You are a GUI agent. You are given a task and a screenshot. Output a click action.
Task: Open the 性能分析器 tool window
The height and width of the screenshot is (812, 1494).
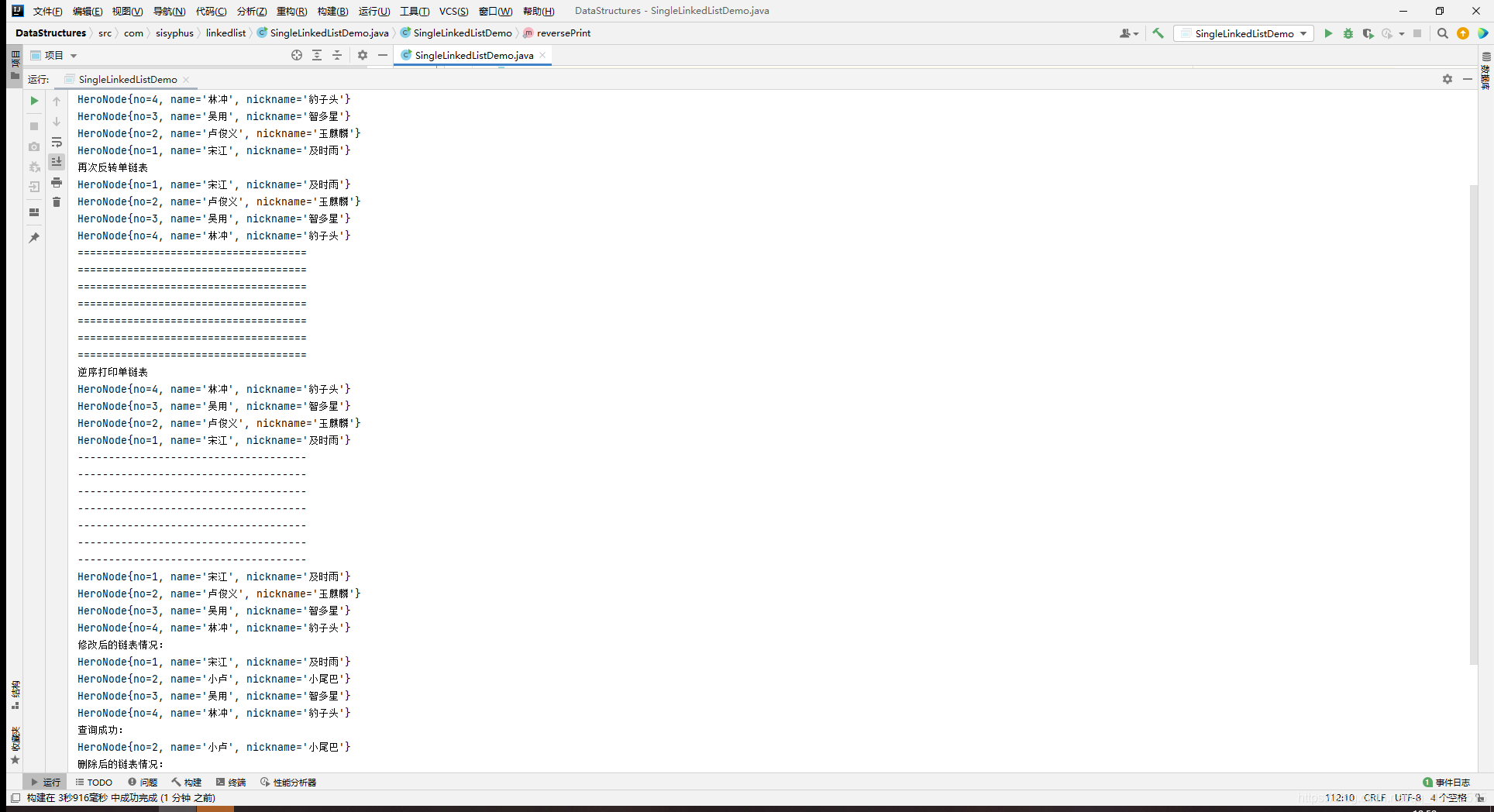[x=288, y=782]
